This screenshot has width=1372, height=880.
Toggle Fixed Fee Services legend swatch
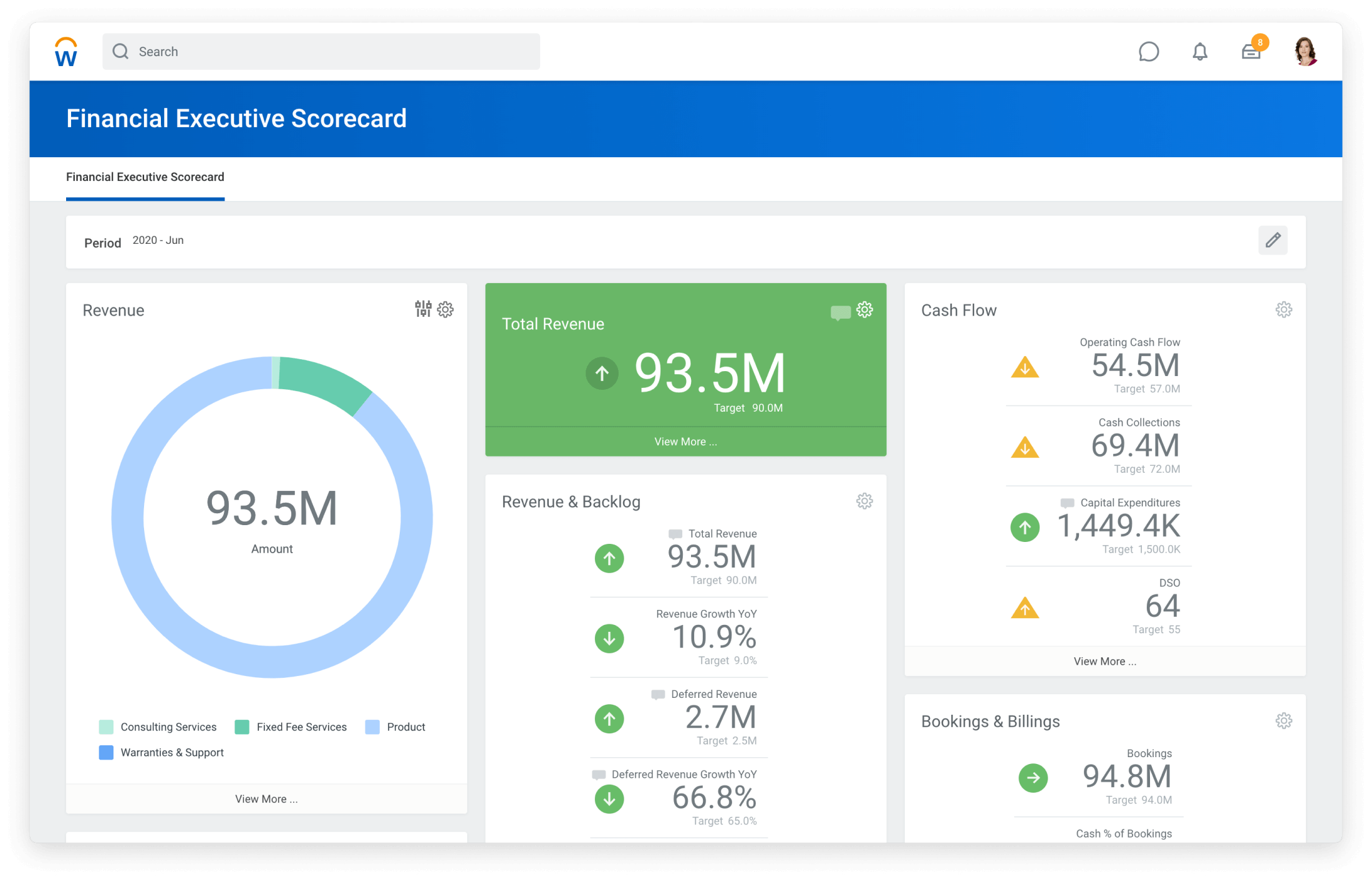pos(242,727)
